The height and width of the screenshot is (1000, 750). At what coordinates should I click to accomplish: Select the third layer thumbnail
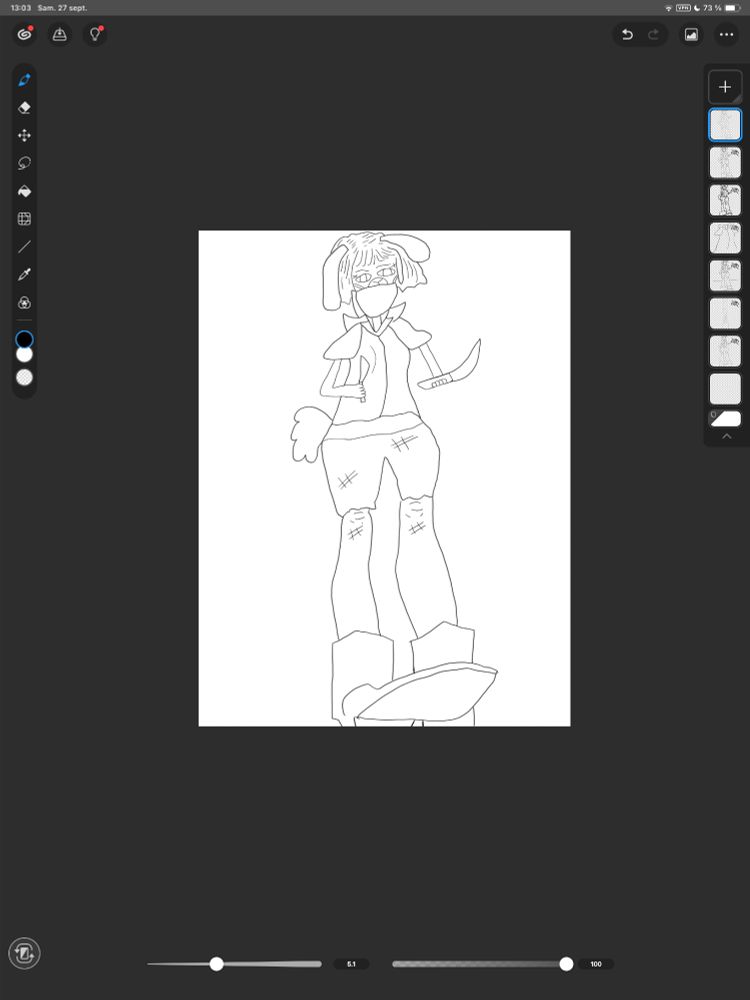725,200
